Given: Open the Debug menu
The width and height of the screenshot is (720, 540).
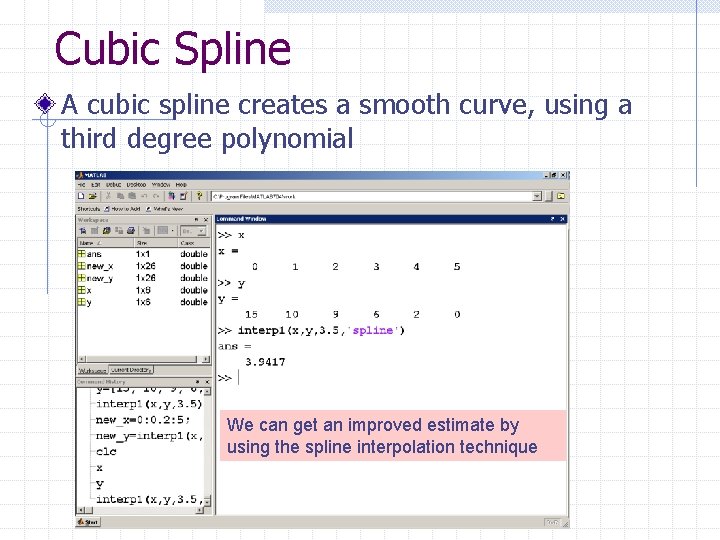Looking at the screenshot, I should [x=113, y=185].
